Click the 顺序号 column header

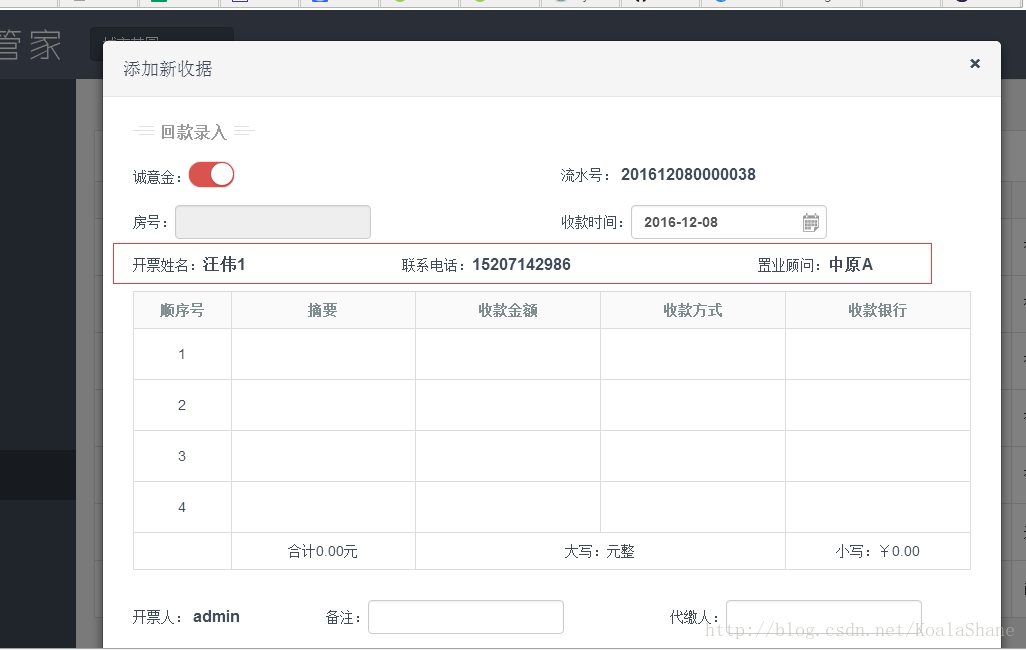pyautogui.click(x=182, y=310)
